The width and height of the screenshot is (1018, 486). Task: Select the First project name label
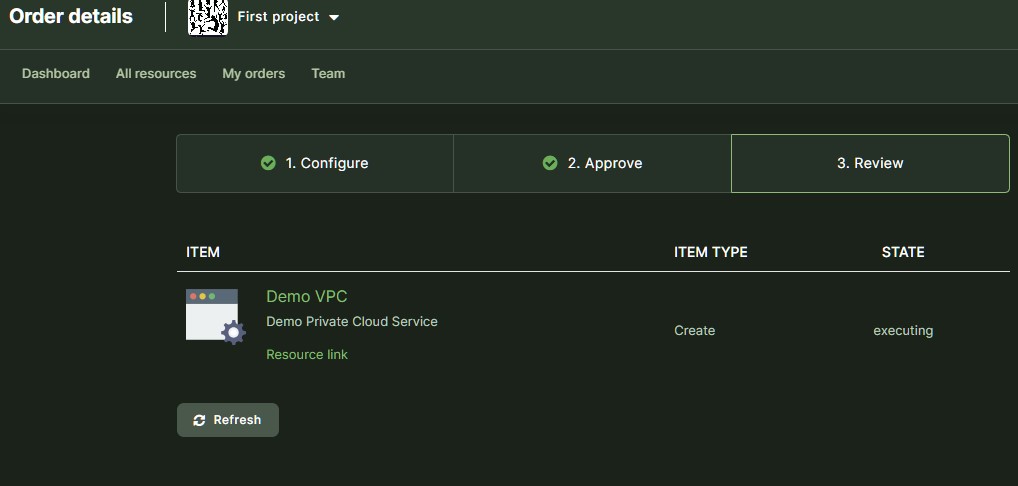278,17
